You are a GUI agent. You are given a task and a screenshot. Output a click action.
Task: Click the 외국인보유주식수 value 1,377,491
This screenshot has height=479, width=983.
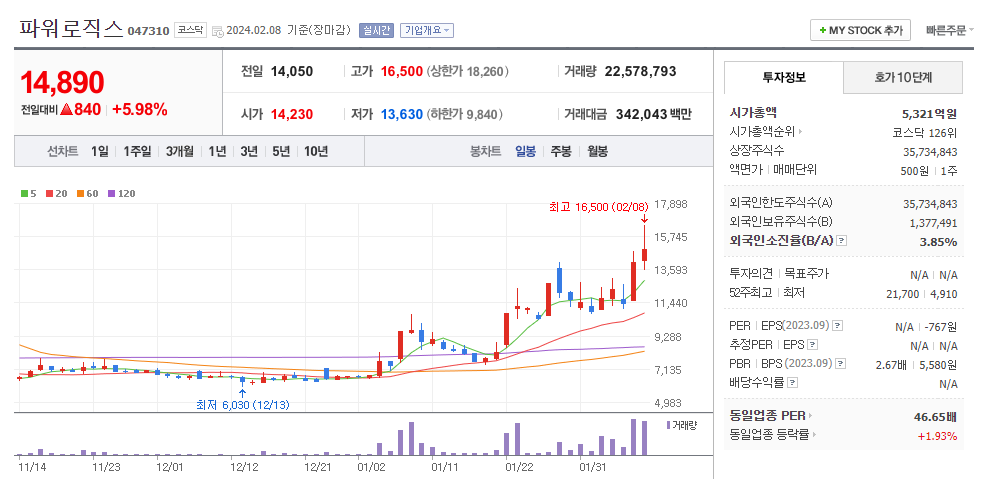point(933,223)
